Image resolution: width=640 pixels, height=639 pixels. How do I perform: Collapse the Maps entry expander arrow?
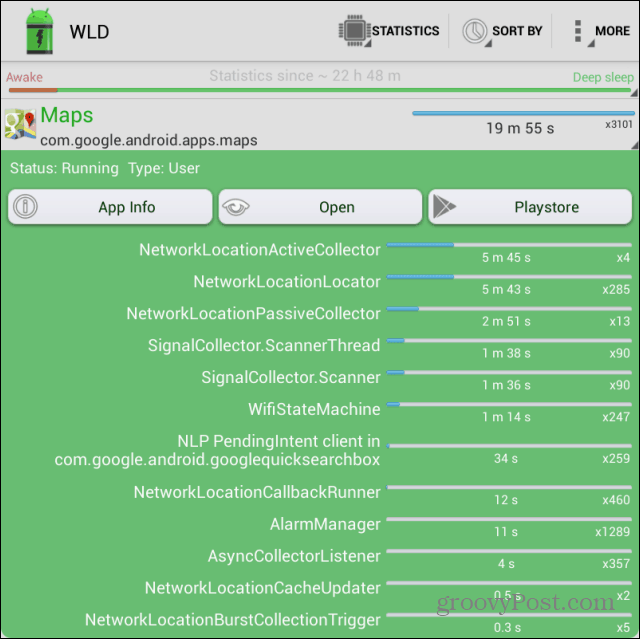tap(635, 145)
